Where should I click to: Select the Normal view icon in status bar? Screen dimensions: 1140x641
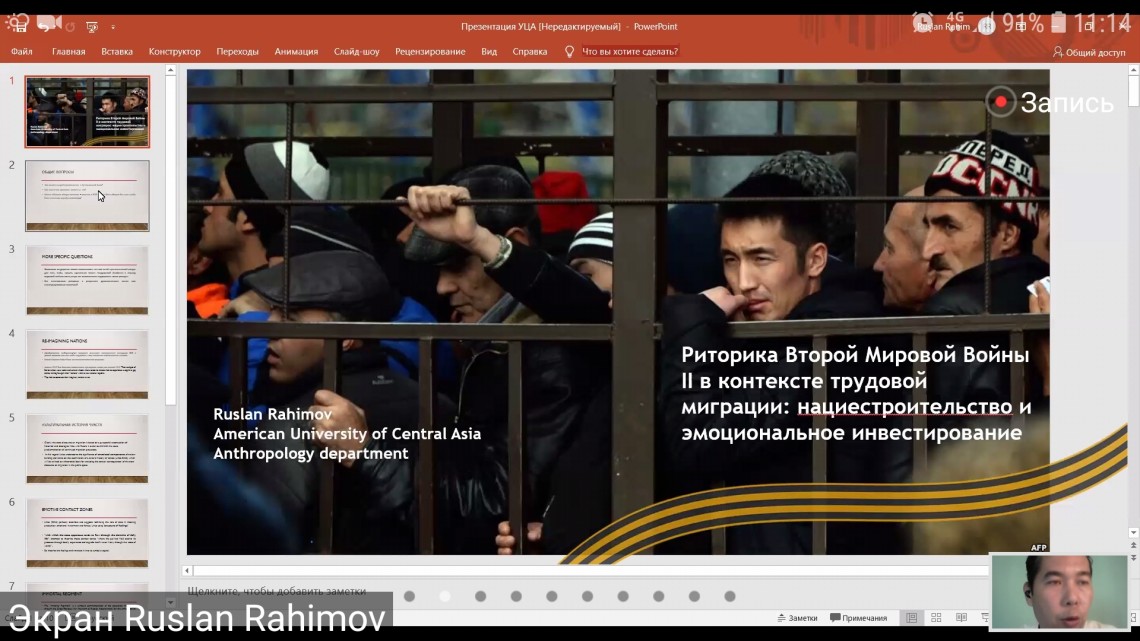point(911,618)
